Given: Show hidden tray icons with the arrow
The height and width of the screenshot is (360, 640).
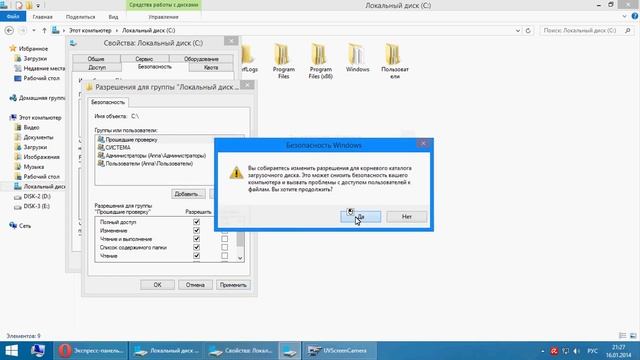Looking at the screenshot, I should [x=542, y=351].
